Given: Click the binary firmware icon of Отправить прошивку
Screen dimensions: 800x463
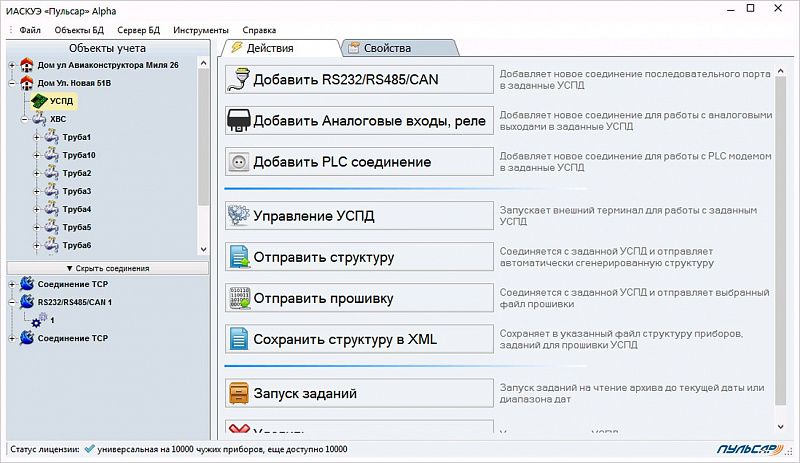Looking at the screenshot, I should 239,298.
